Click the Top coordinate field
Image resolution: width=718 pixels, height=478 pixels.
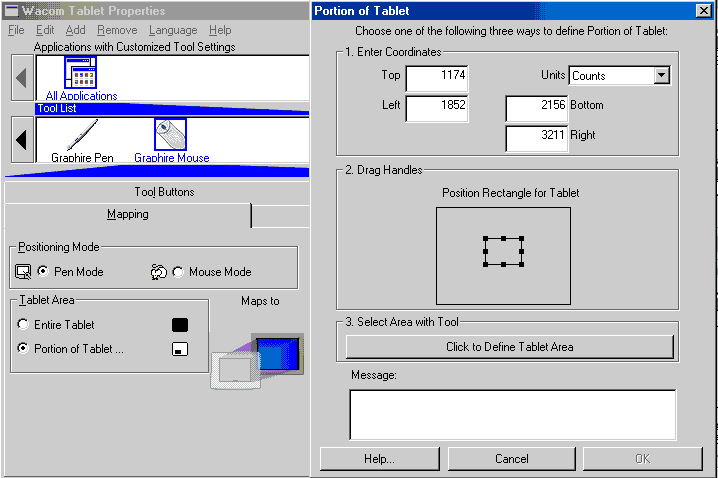click(x=437, y=79)
